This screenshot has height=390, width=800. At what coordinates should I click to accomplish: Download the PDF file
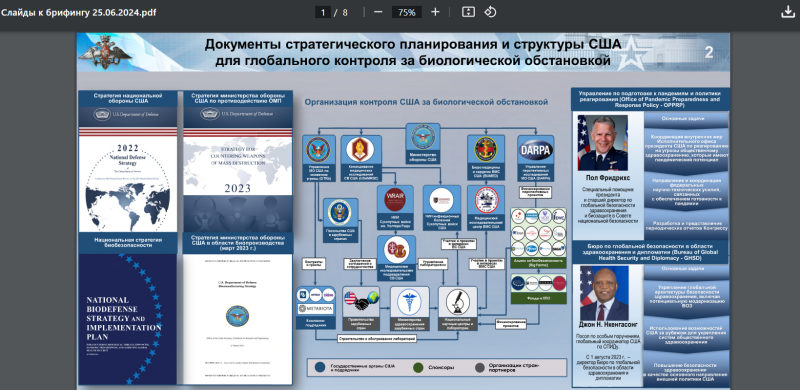click(788, 12)
